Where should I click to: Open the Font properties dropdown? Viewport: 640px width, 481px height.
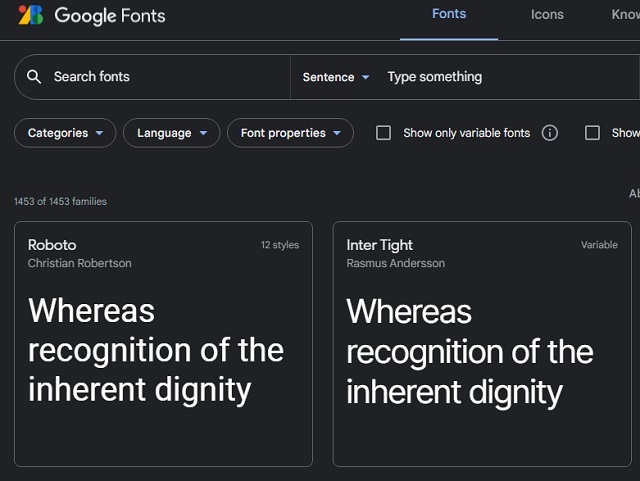point(290,133)
